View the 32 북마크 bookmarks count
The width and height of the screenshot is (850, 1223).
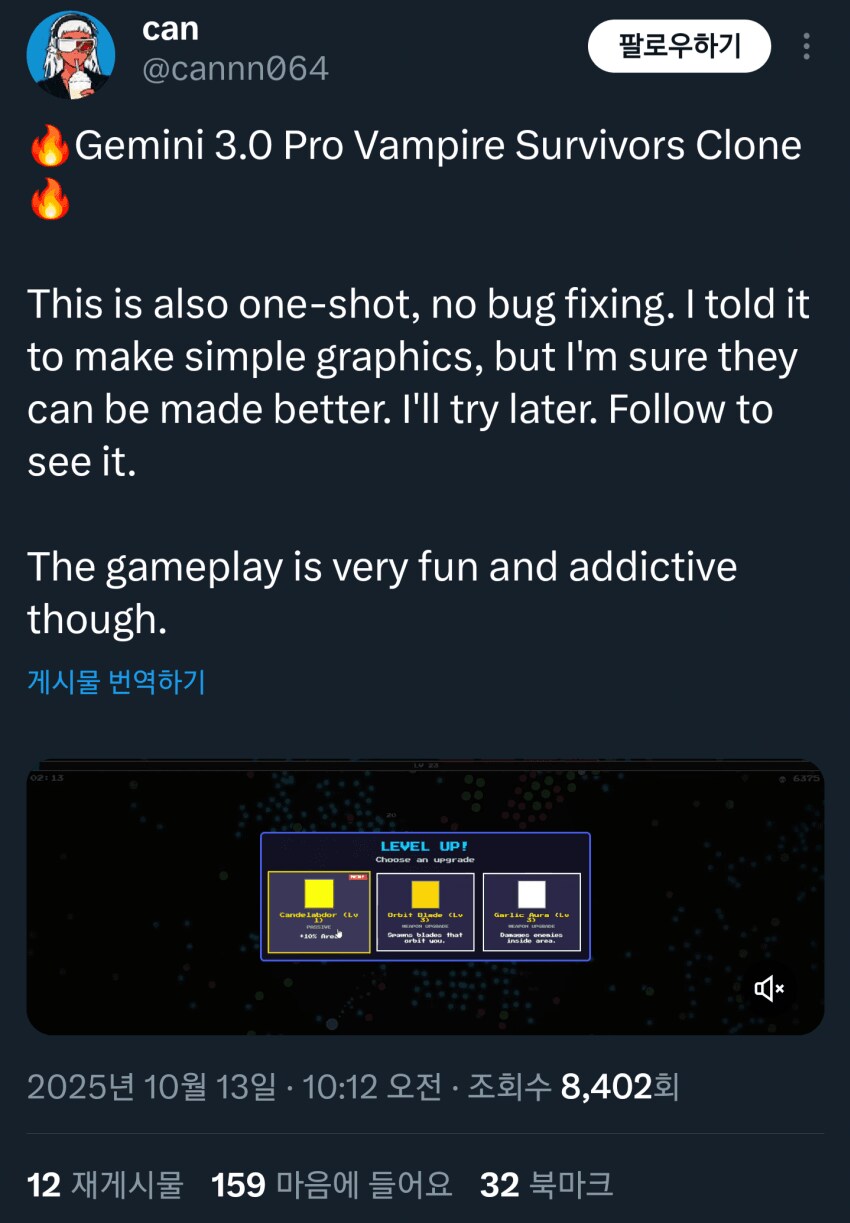546,1185
